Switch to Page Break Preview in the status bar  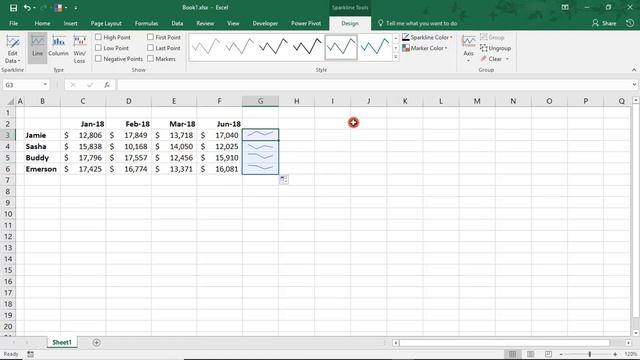548,354
